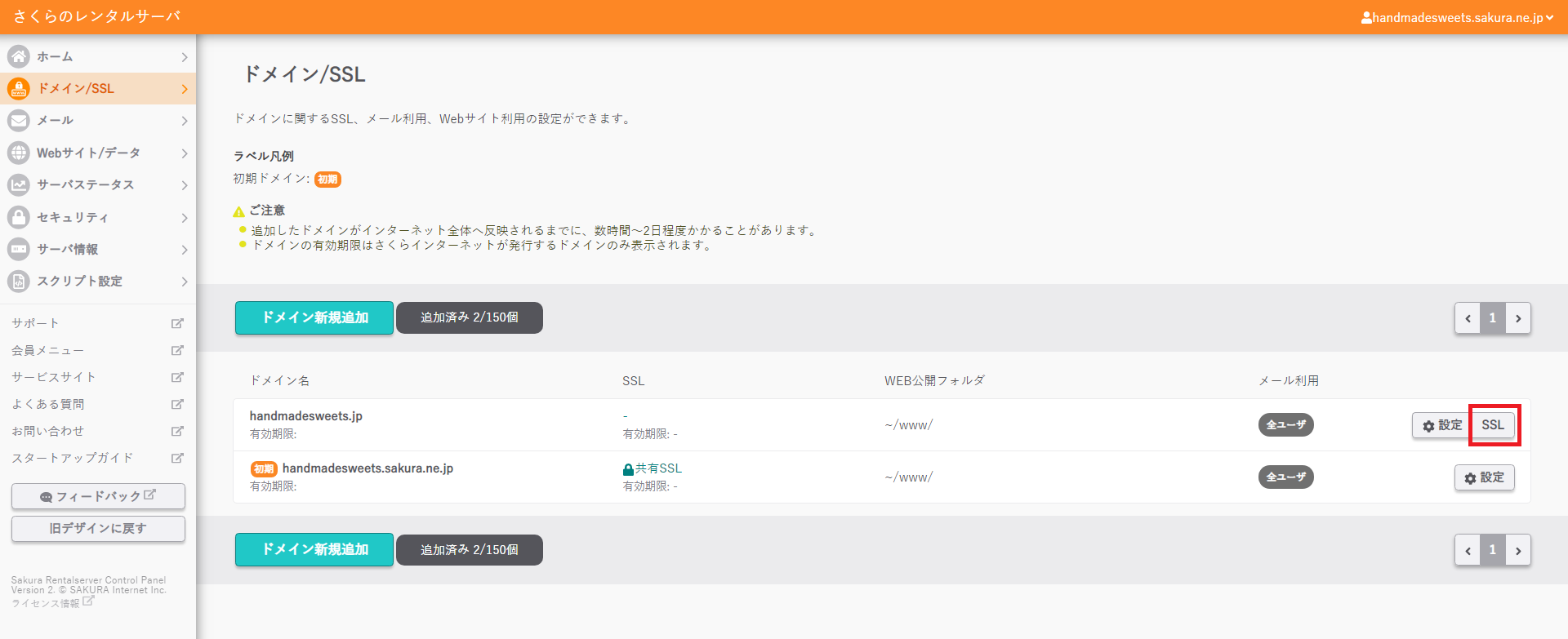Screen dimensions: 1568x639
Task: Click the さくらのレンタルサーバ header logo
Action: tap(96, 16)
